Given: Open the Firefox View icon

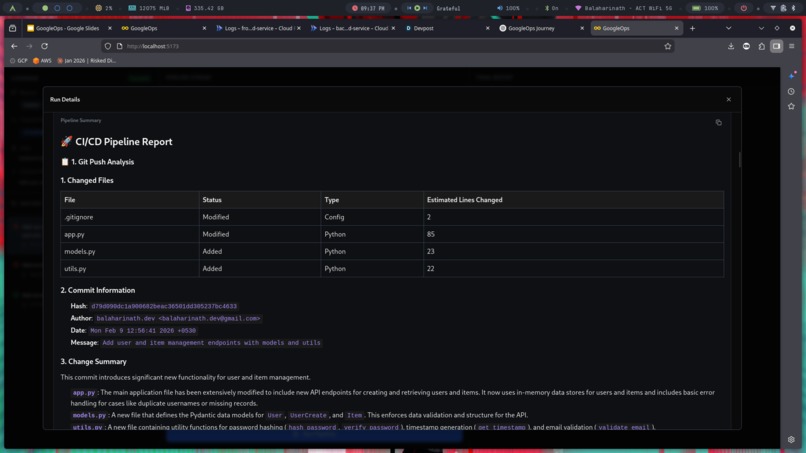Looking at the screenshot, I should 12,28.
